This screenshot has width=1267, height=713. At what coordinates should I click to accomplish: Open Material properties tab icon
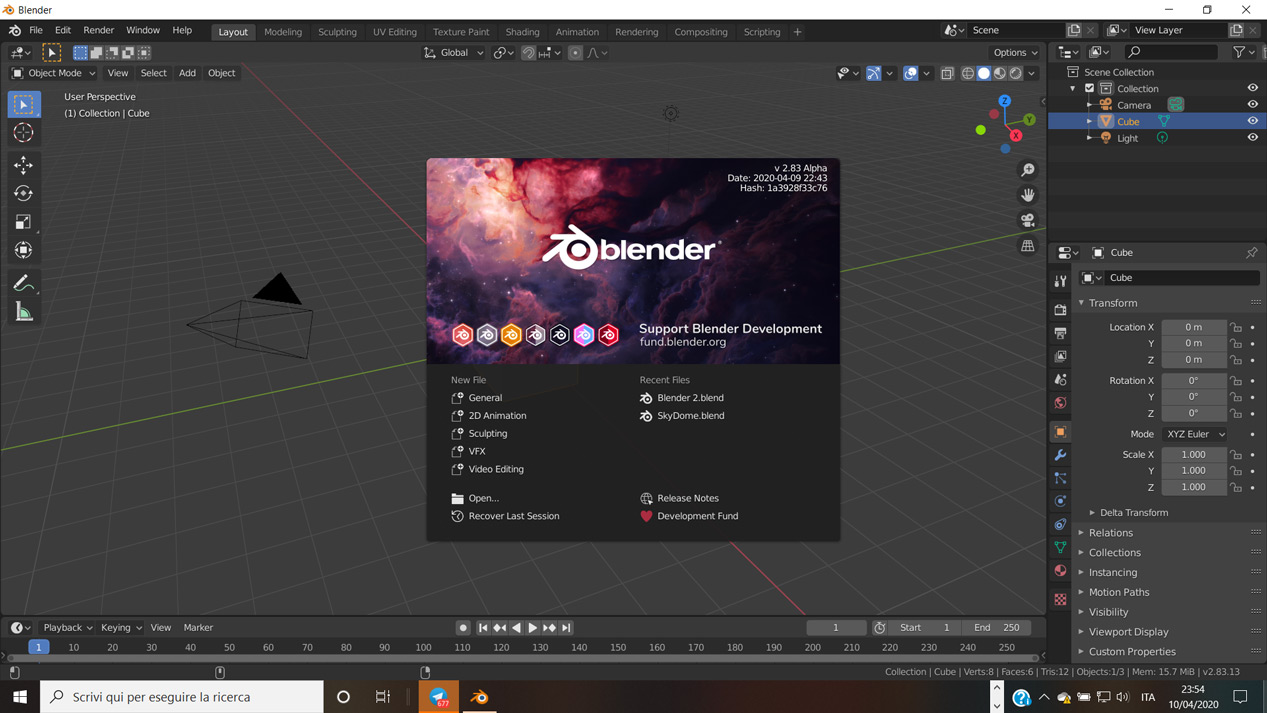pyautogui.click(x=1060, y=571)
